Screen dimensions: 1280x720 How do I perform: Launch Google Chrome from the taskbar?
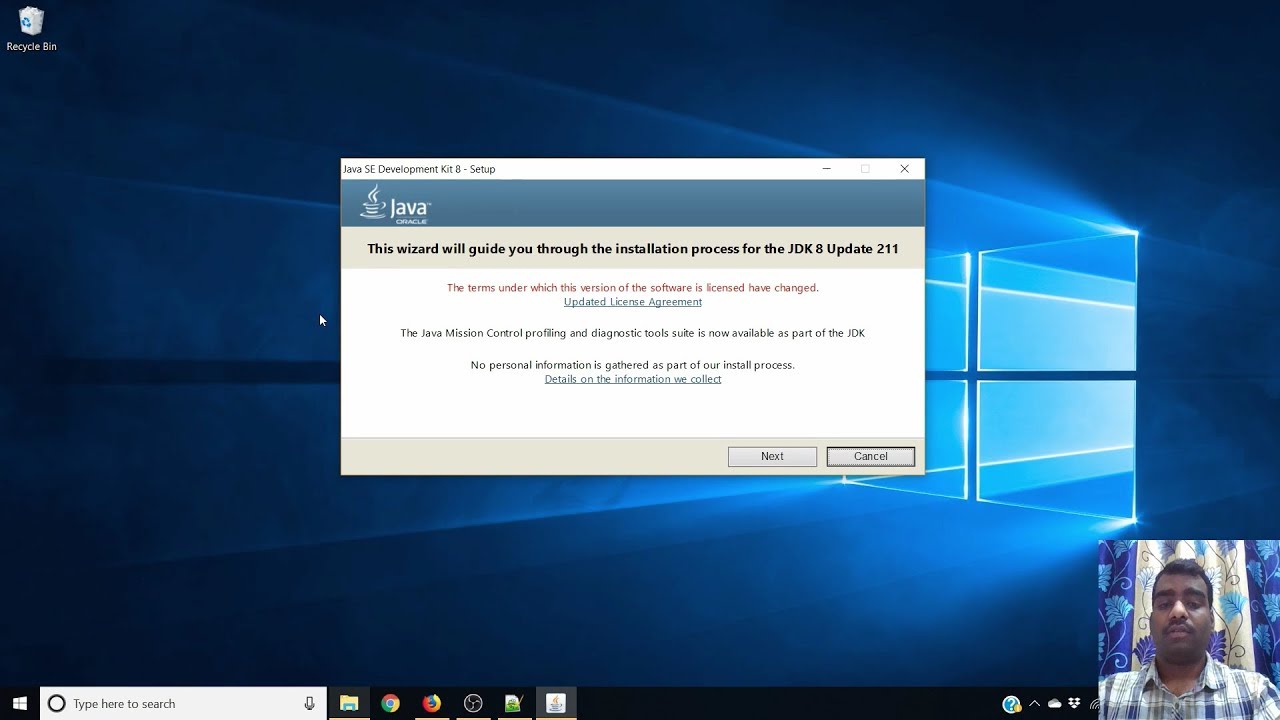coord(390,704)
